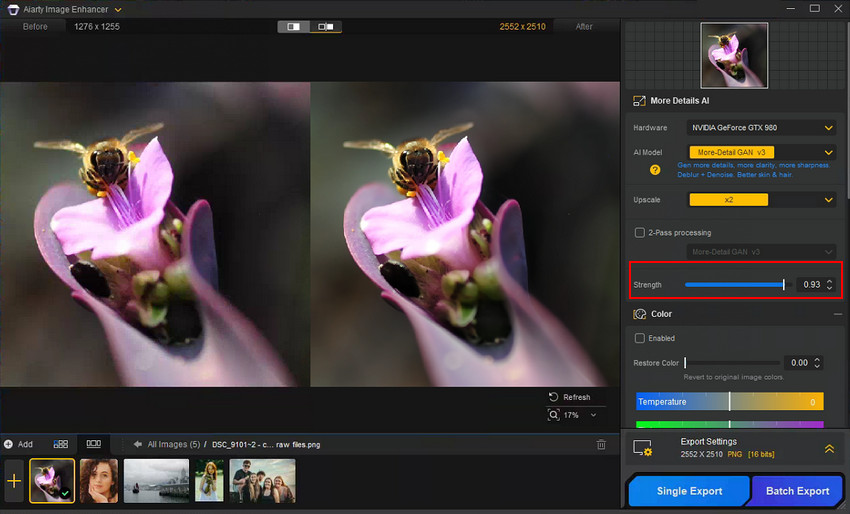The image size is (850, 514).
Task: Click the Restore Color 0.00 value field
Action: pyautogui.click(x=799, y=363)
